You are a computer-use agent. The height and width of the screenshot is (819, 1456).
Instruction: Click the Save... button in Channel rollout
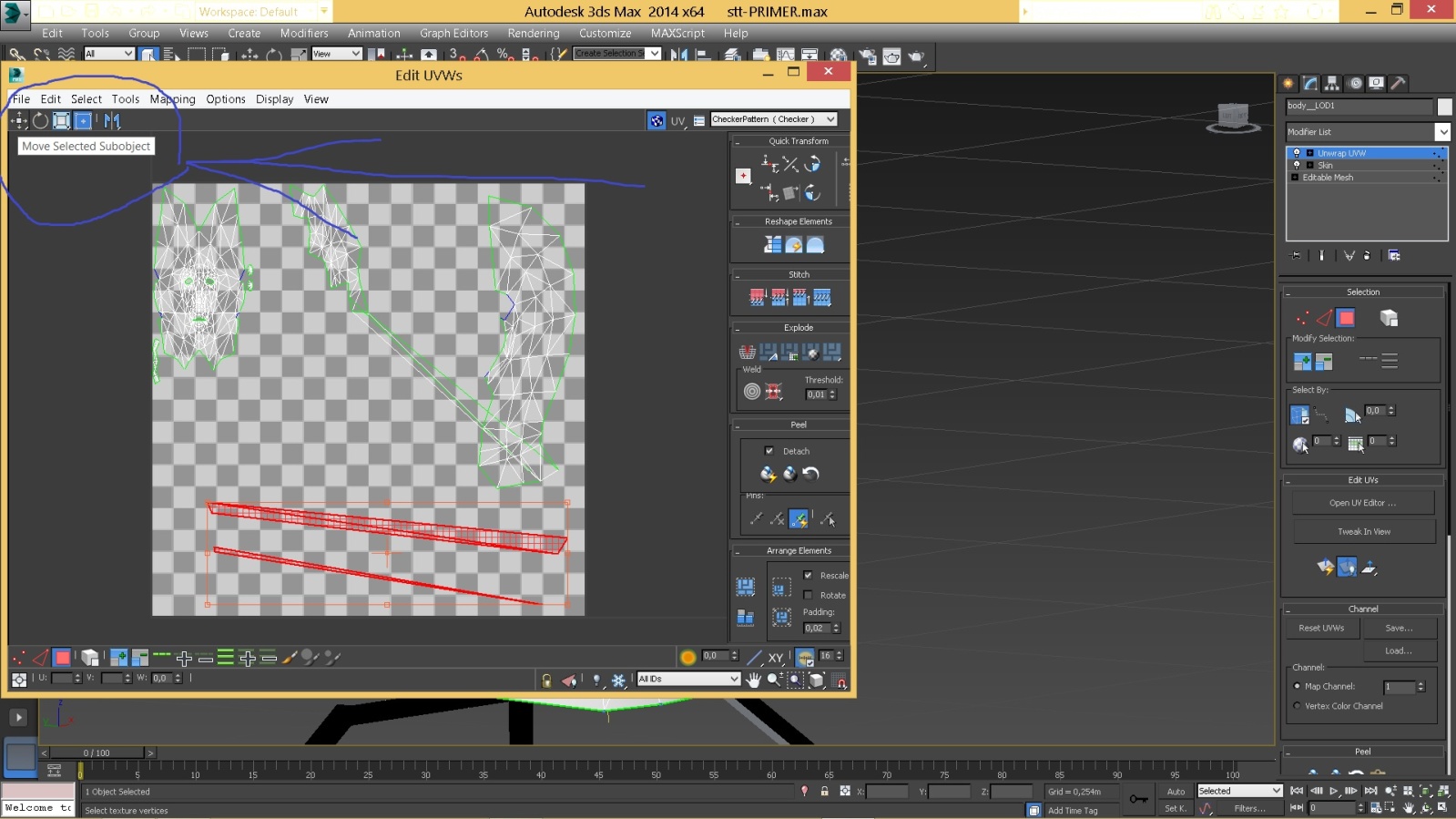click(x=1399, y=628)
